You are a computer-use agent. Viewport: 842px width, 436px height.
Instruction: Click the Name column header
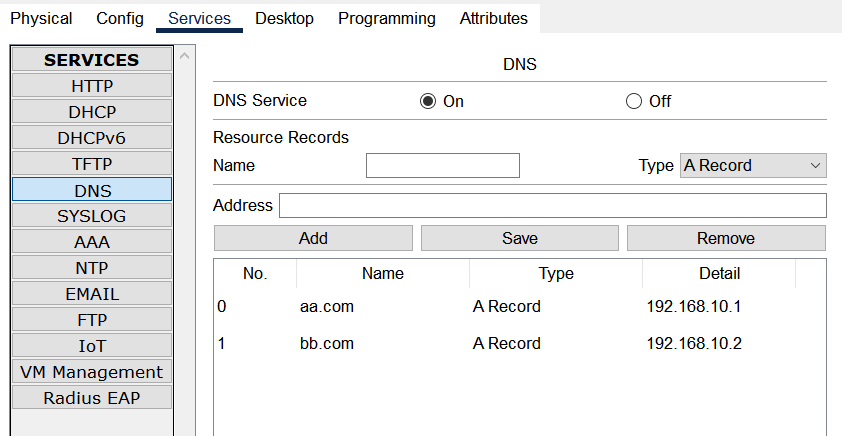(x=383, y=273)
